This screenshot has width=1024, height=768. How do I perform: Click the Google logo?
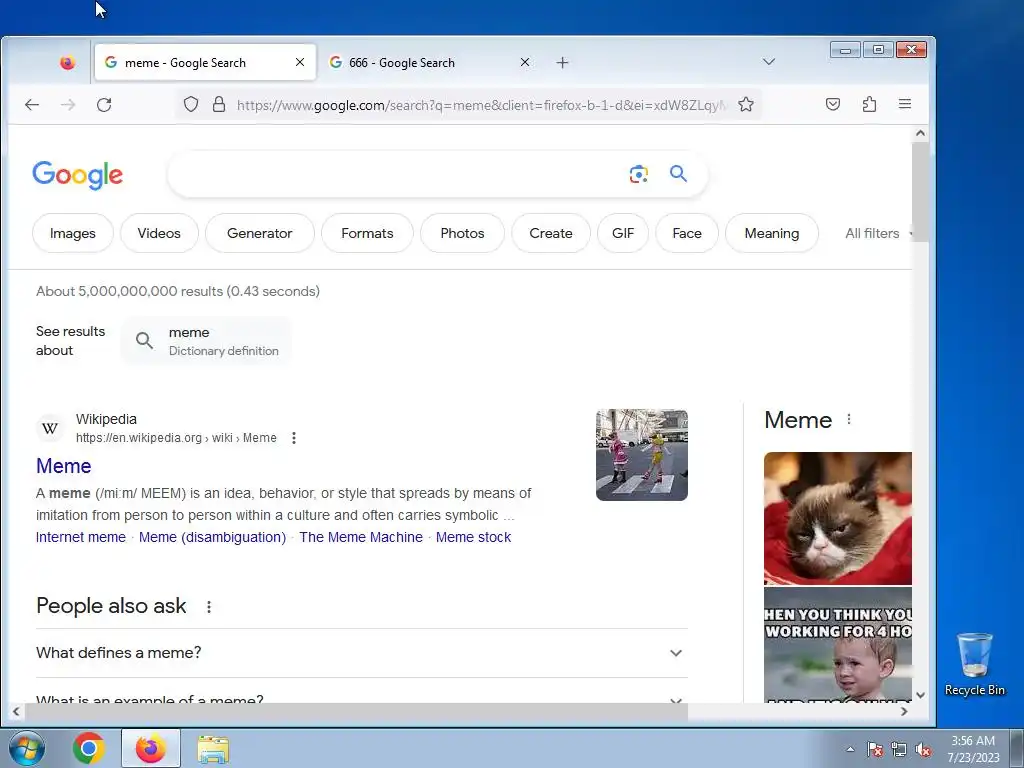(x=78, y=175)
